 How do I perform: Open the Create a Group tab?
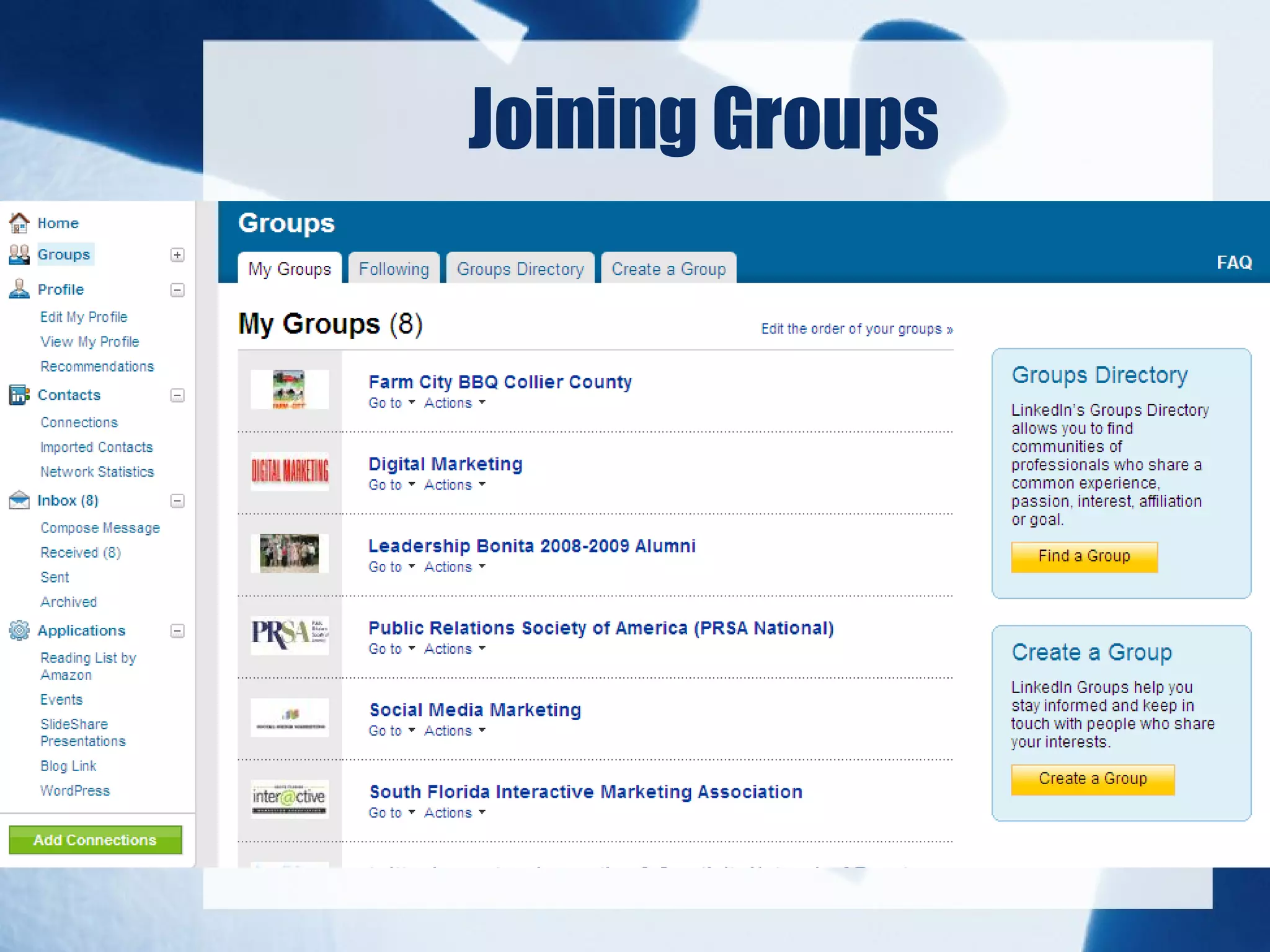668,268
